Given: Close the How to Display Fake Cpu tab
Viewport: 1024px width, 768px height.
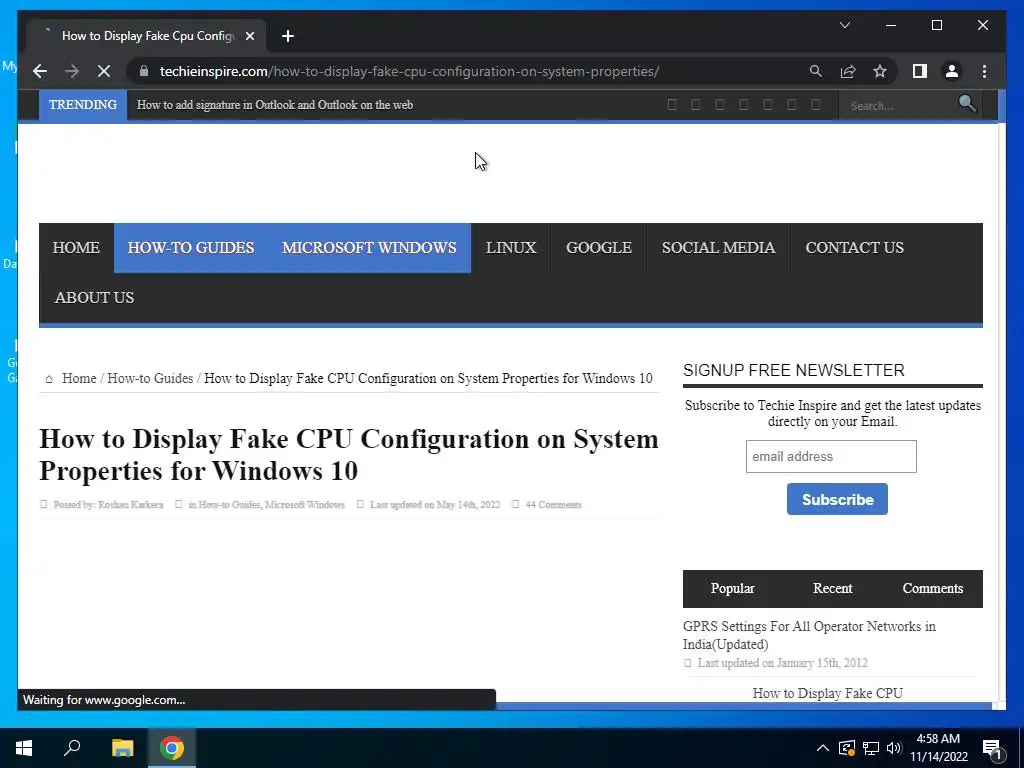Looking at the screenshot, I should (x=249, y=36).
